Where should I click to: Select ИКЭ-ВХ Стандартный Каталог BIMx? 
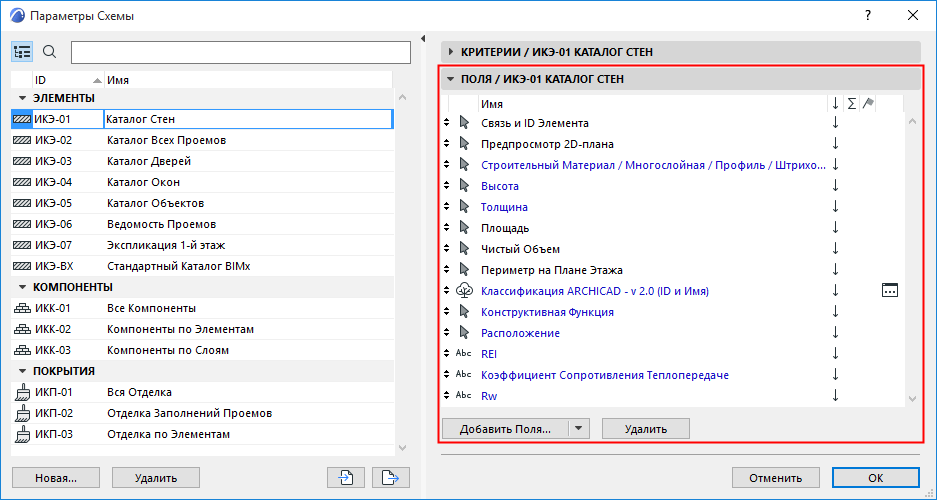[x=202, y=266]
